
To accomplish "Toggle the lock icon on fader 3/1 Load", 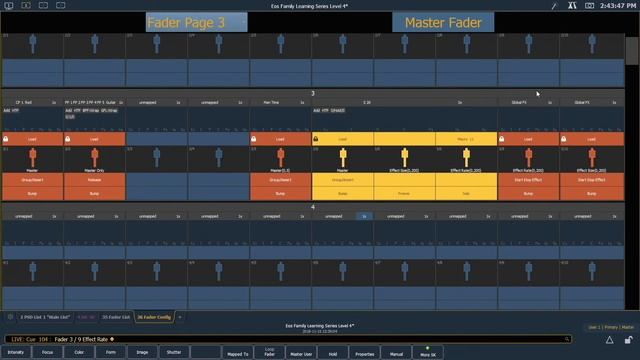I will click(6, 139).
